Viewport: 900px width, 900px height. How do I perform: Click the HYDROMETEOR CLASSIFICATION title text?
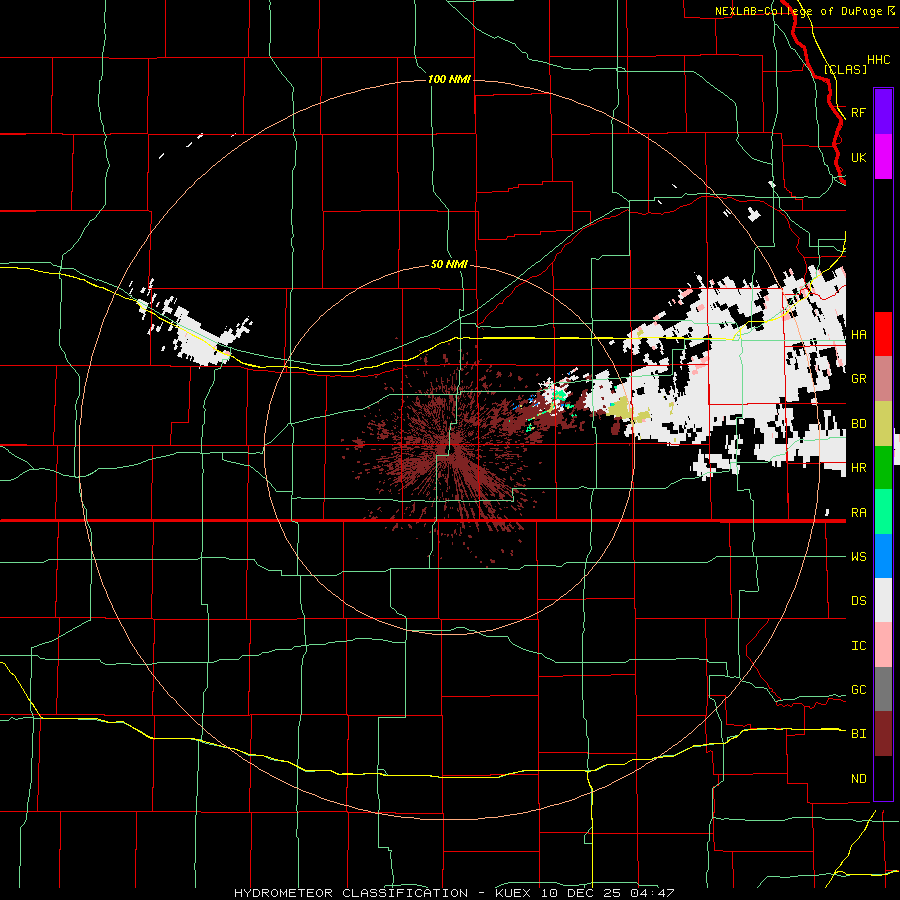351,893
